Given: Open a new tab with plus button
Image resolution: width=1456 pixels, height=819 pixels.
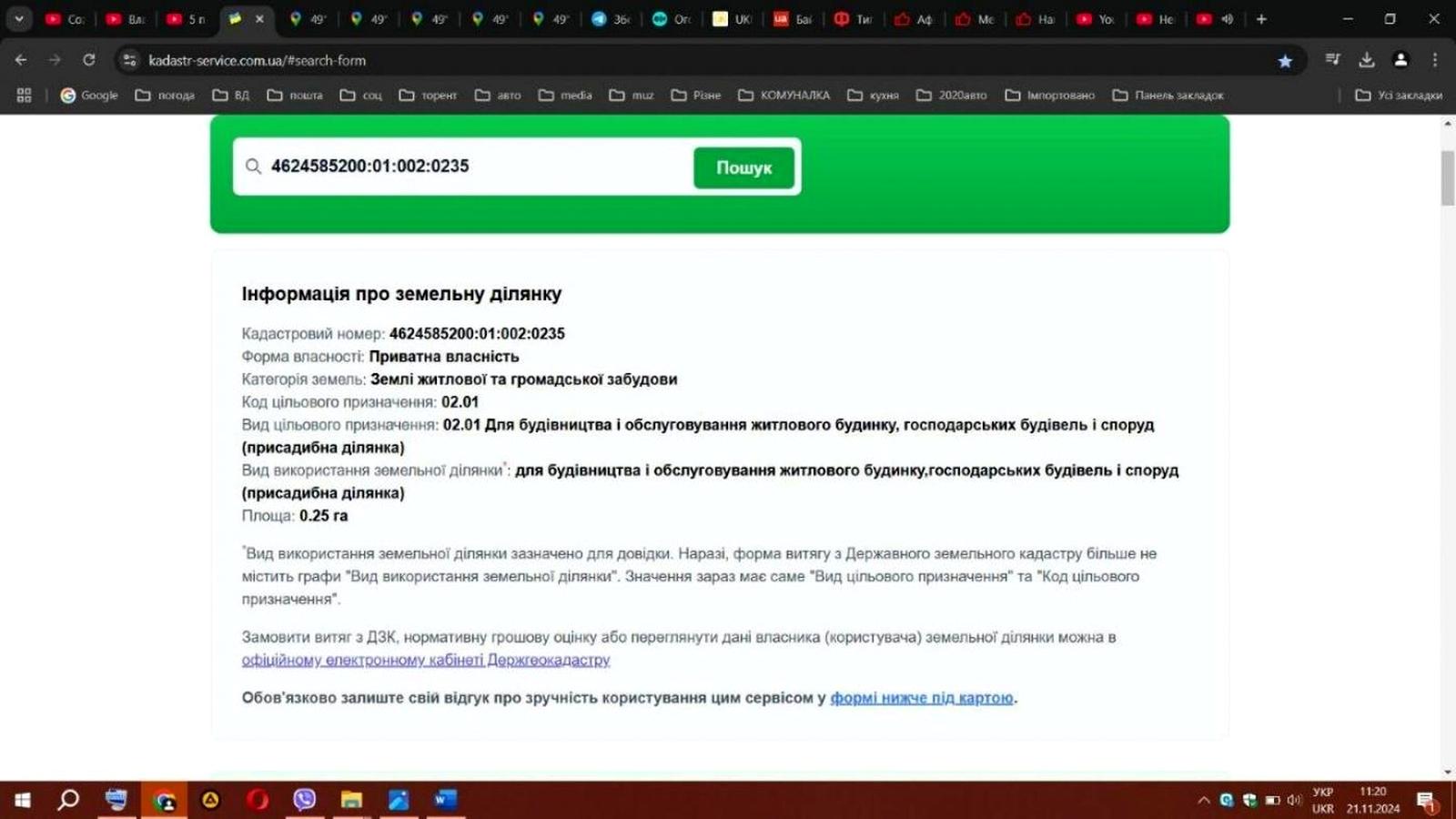Looking at the screenshot, I should click(1261, 19).
